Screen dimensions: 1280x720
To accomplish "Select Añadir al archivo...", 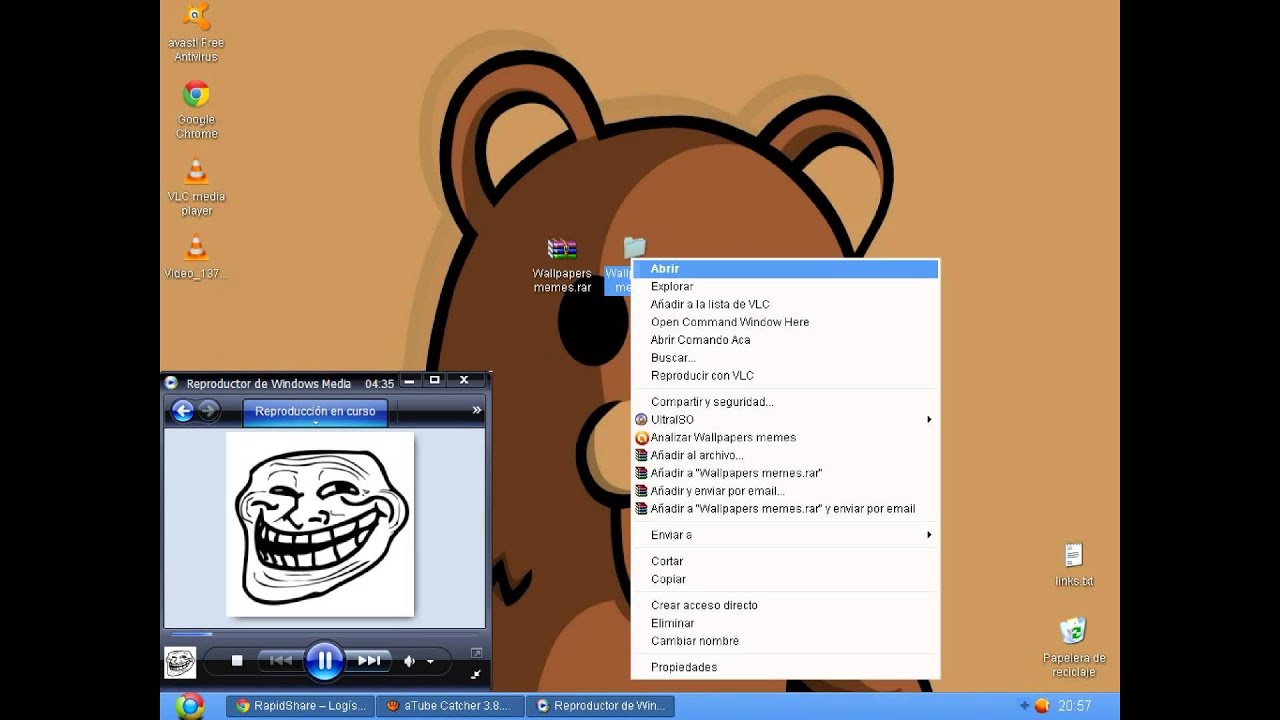I will click(785, 457).
